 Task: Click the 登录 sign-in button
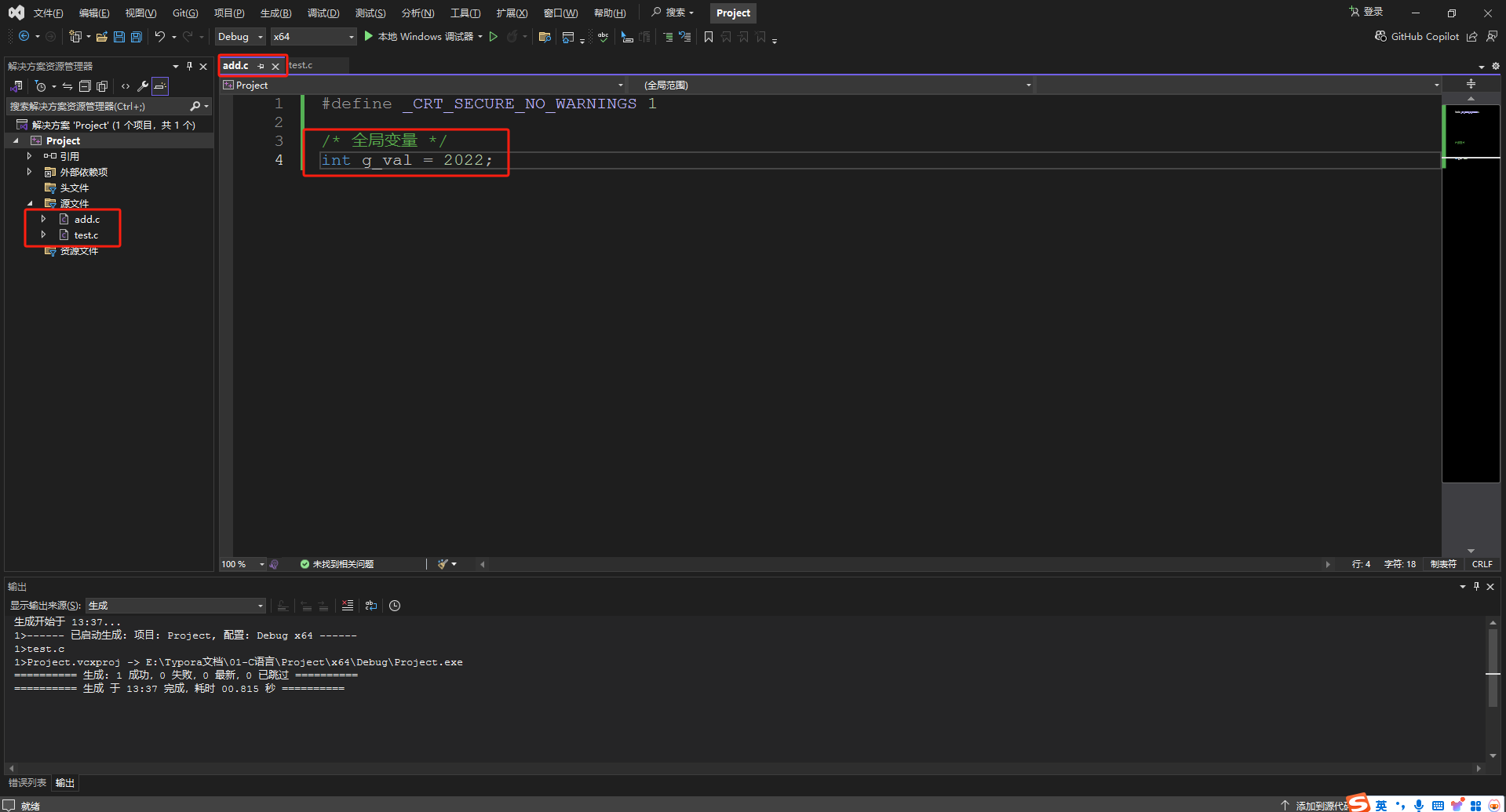point(1366,12)
